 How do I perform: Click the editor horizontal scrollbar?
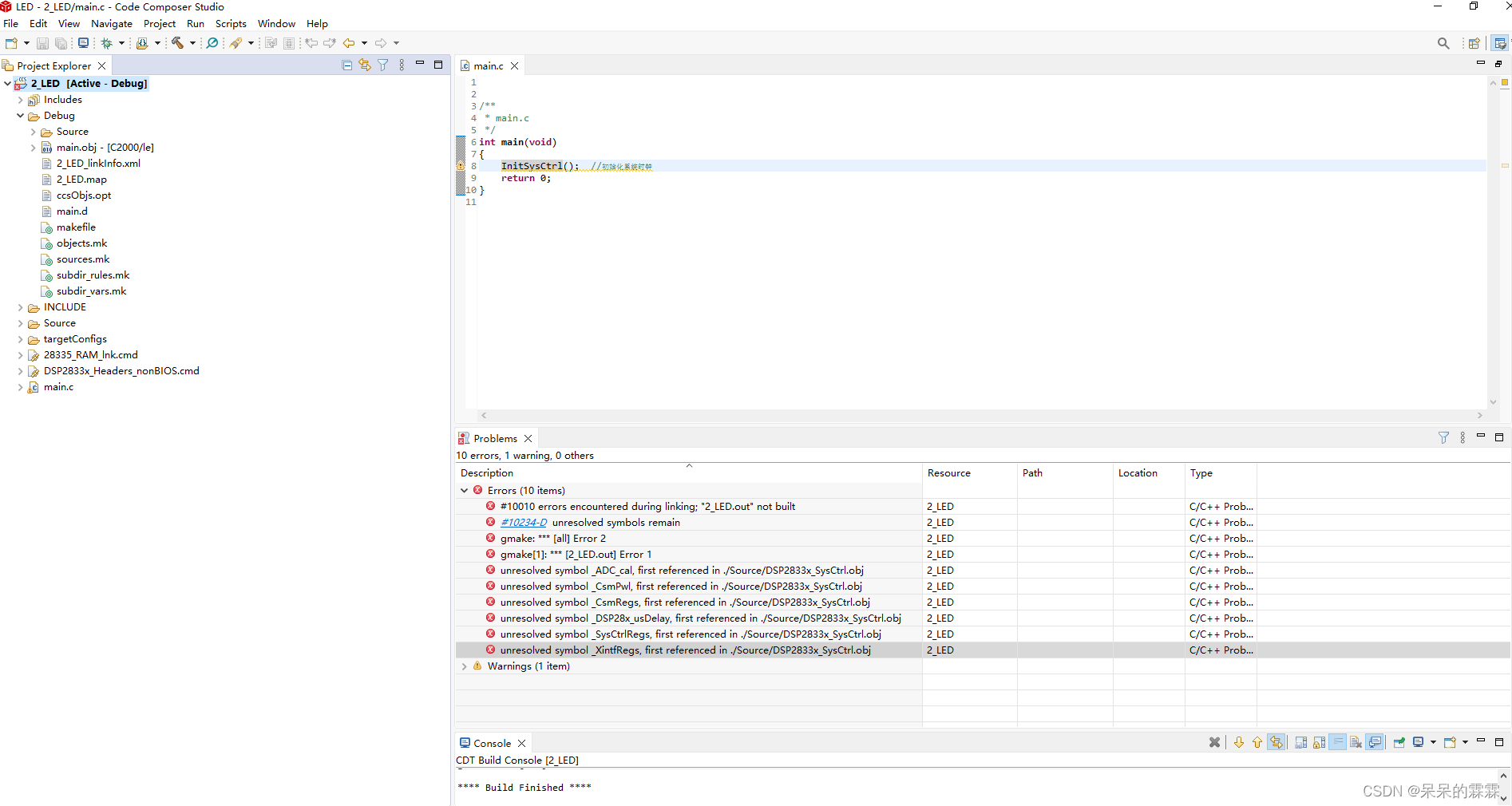(x=981, y=416)
